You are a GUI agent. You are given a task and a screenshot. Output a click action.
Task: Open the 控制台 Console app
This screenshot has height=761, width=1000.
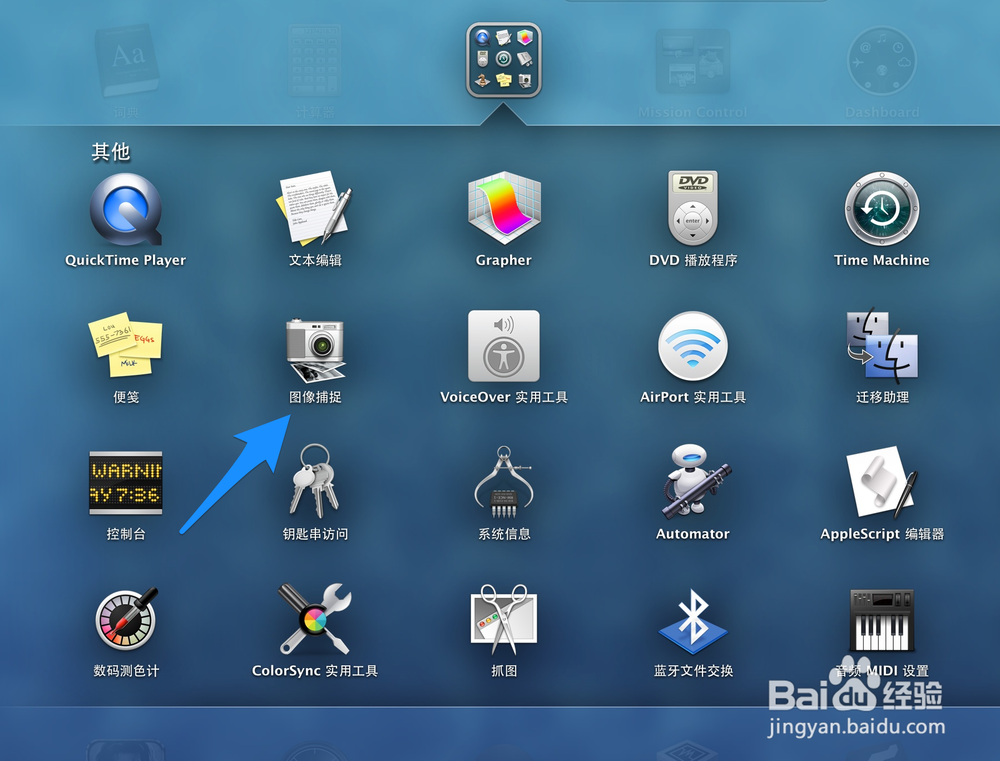pos(126,483)
